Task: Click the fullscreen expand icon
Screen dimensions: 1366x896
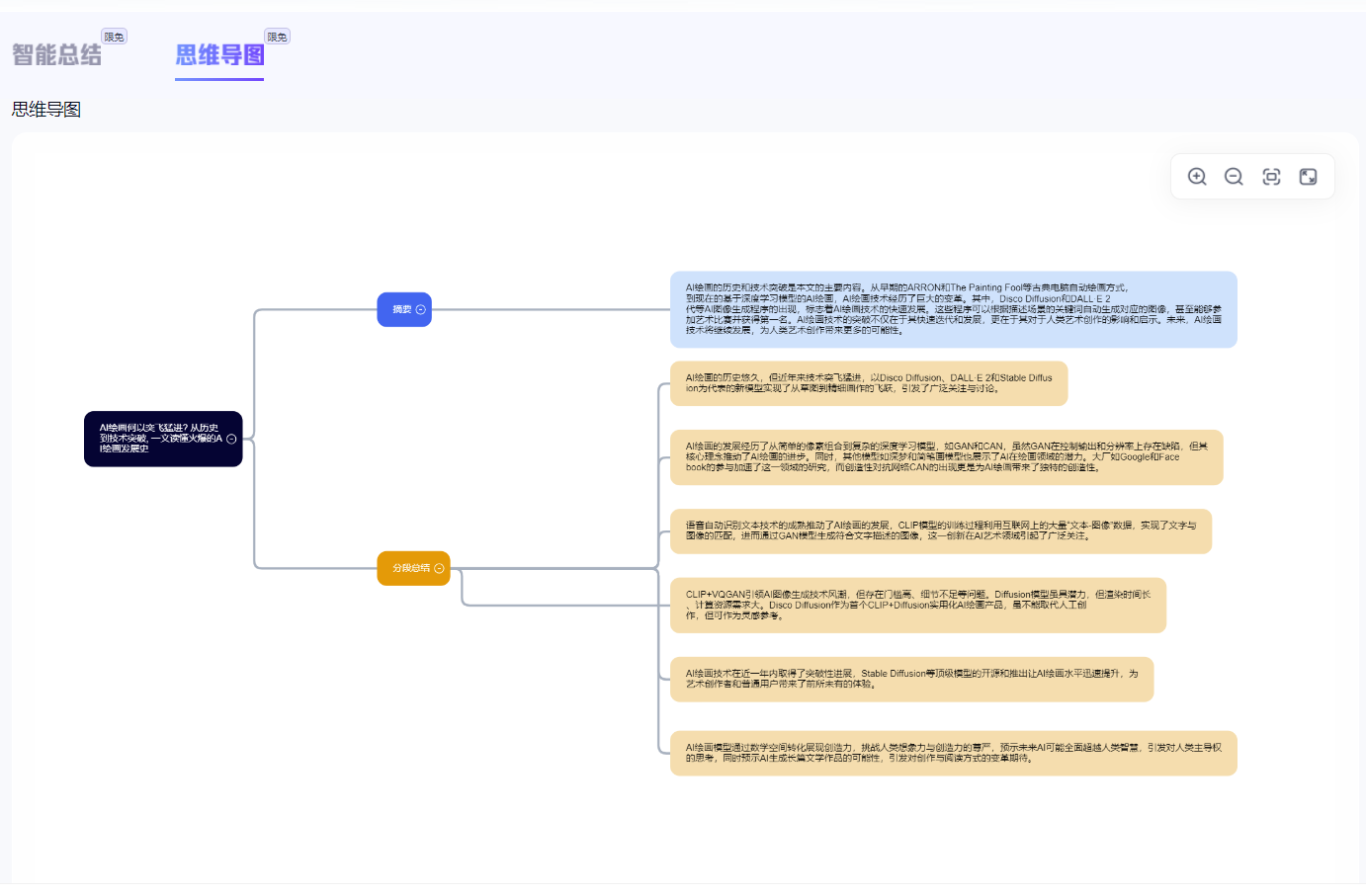Action: coord(1308,177)
